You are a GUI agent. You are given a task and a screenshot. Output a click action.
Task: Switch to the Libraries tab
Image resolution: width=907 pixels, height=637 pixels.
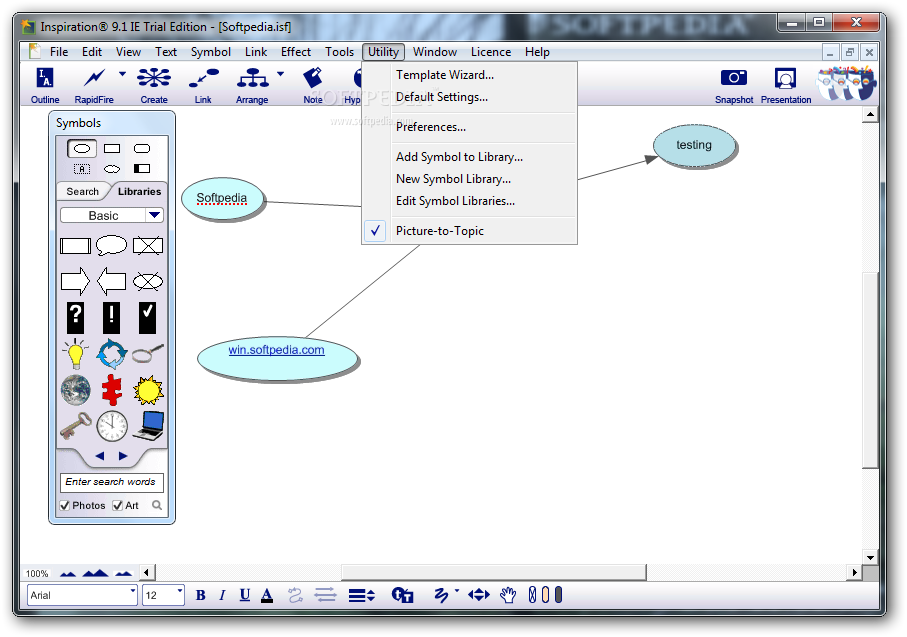pyautogui.click(x=139, y=192)
